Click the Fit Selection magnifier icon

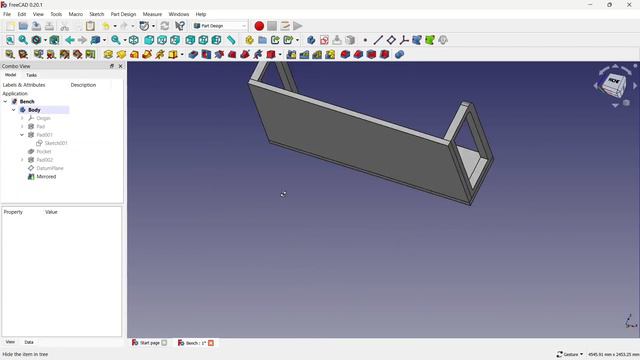point(23,40)
